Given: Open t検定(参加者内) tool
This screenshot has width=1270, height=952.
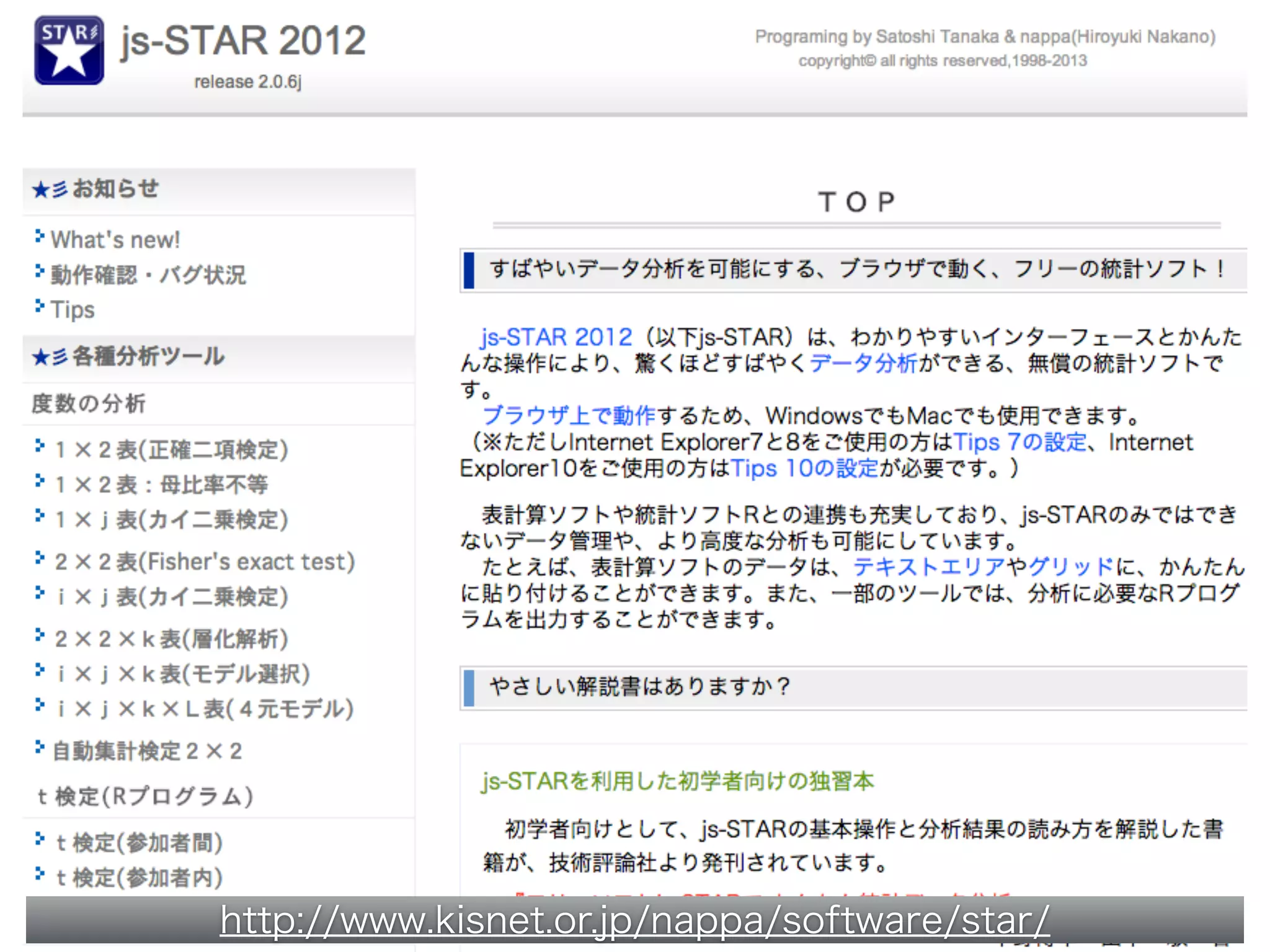Looking at the screenshot, I should pos(139,877).
